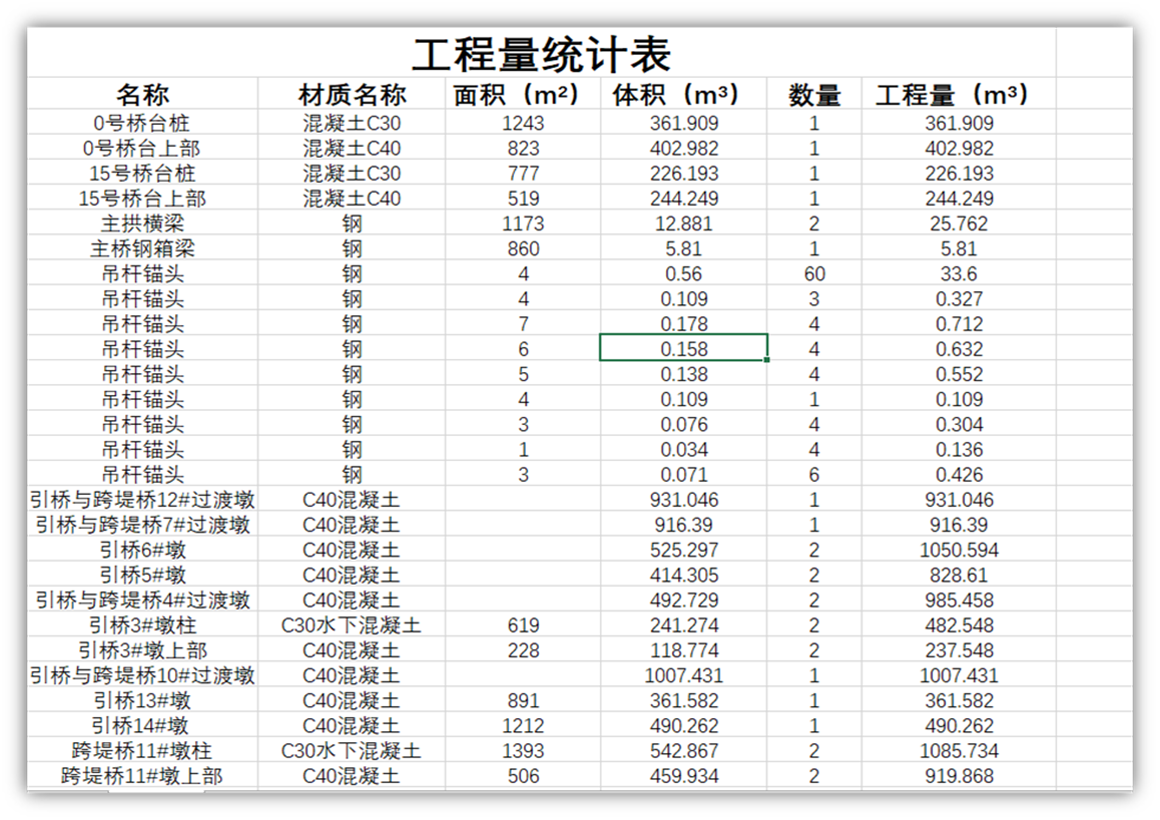Click area value 860

point(523,249)
